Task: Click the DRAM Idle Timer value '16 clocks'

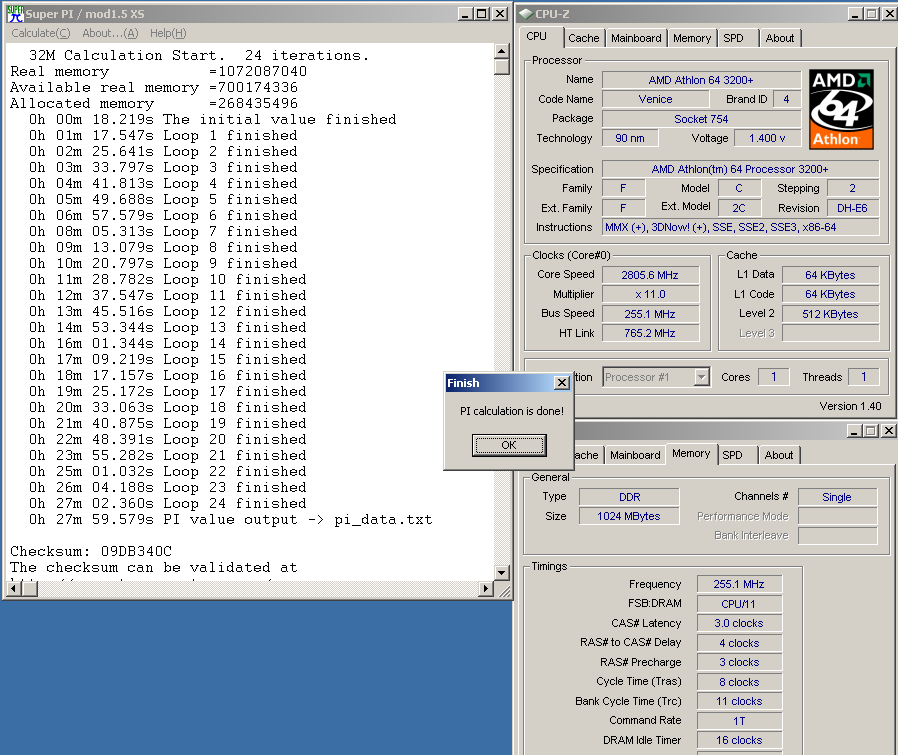Action: [x=739, y=740]
